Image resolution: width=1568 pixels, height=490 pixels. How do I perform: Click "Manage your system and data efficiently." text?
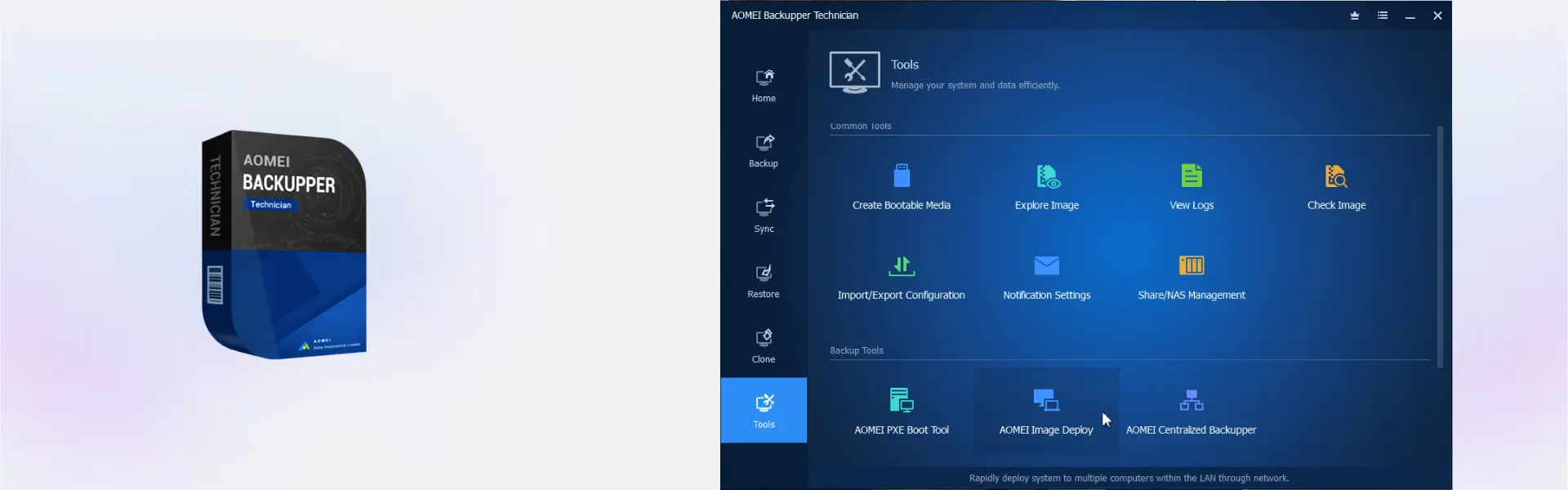975,85
